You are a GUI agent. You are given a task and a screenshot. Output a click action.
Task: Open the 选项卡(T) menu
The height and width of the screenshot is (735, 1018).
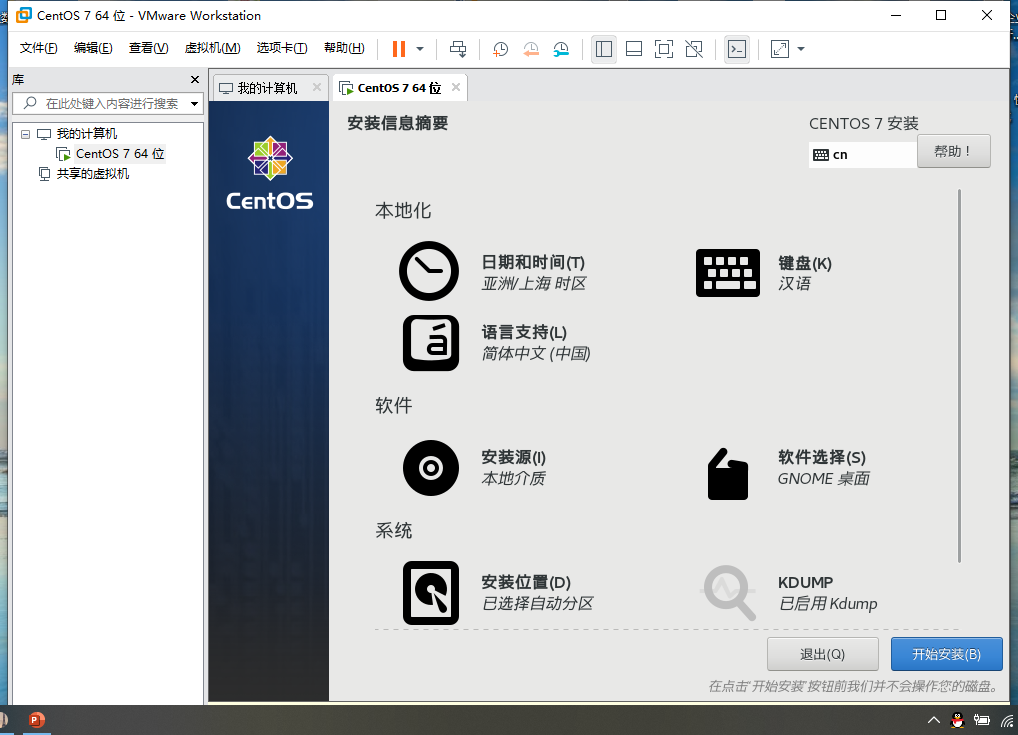(x=282, y=48)
